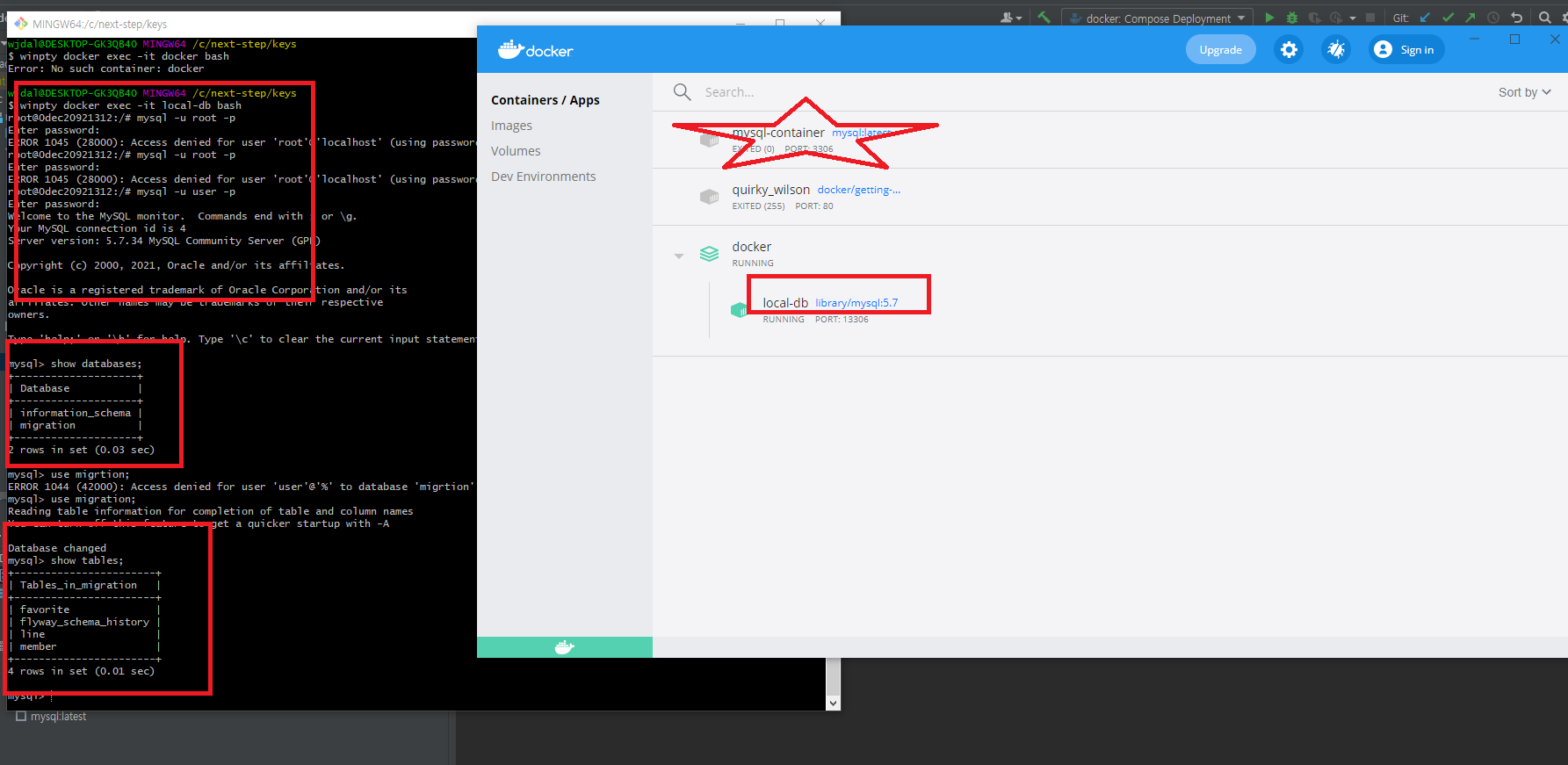Image resolution: width=1568 pixels, height=765 pixels.
Task: Tick the mysql:latest checkbox in IDE
Action: pos(21,717)
